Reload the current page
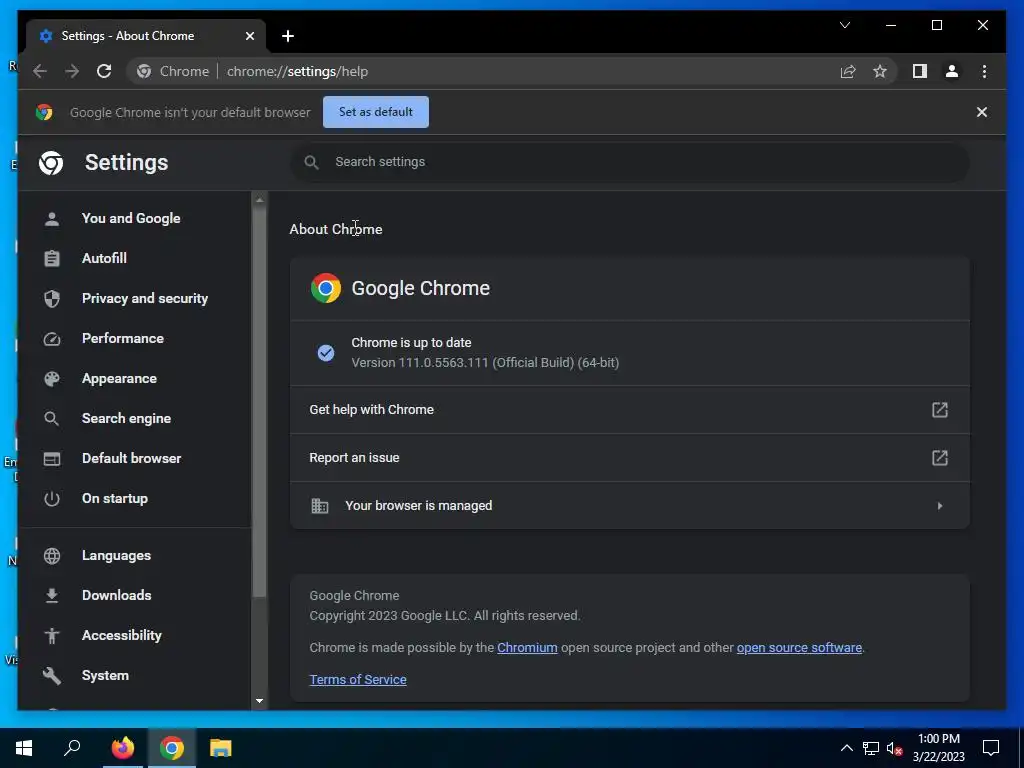The width and height of the screenshot is (1024, 768). (x=104, y=71)
